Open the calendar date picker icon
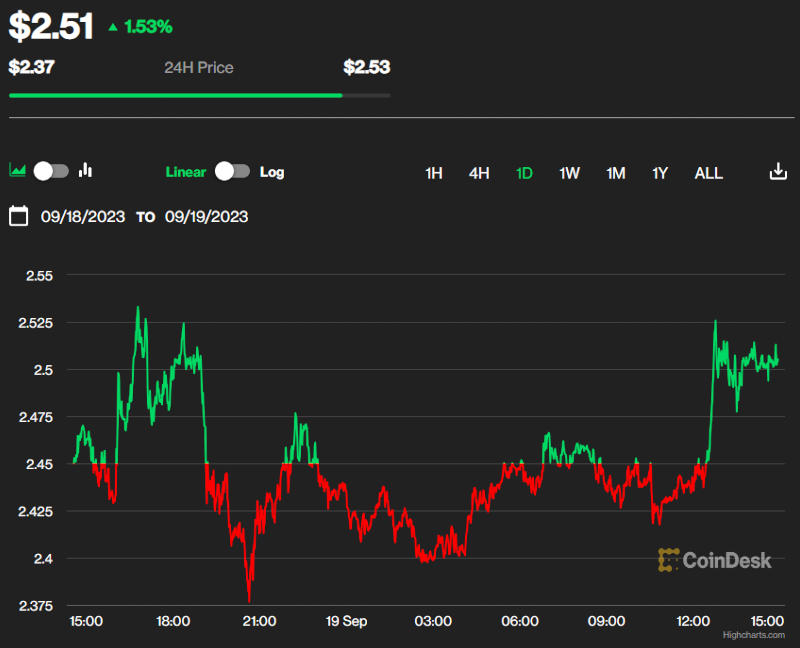This screenshot has height=648, width=800. click(x=18, y=216)
